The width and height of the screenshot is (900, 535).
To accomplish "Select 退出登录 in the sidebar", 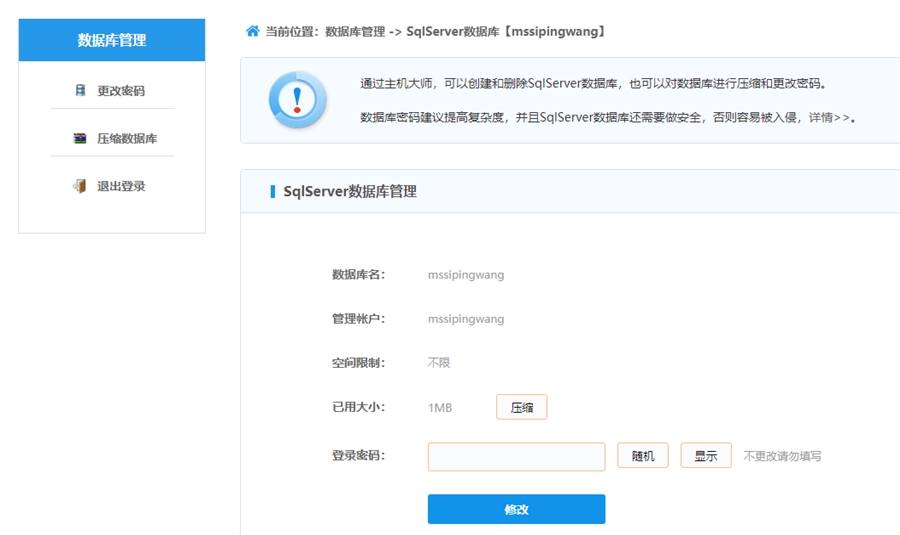I will pyautogui.click(x=121, y=186).
